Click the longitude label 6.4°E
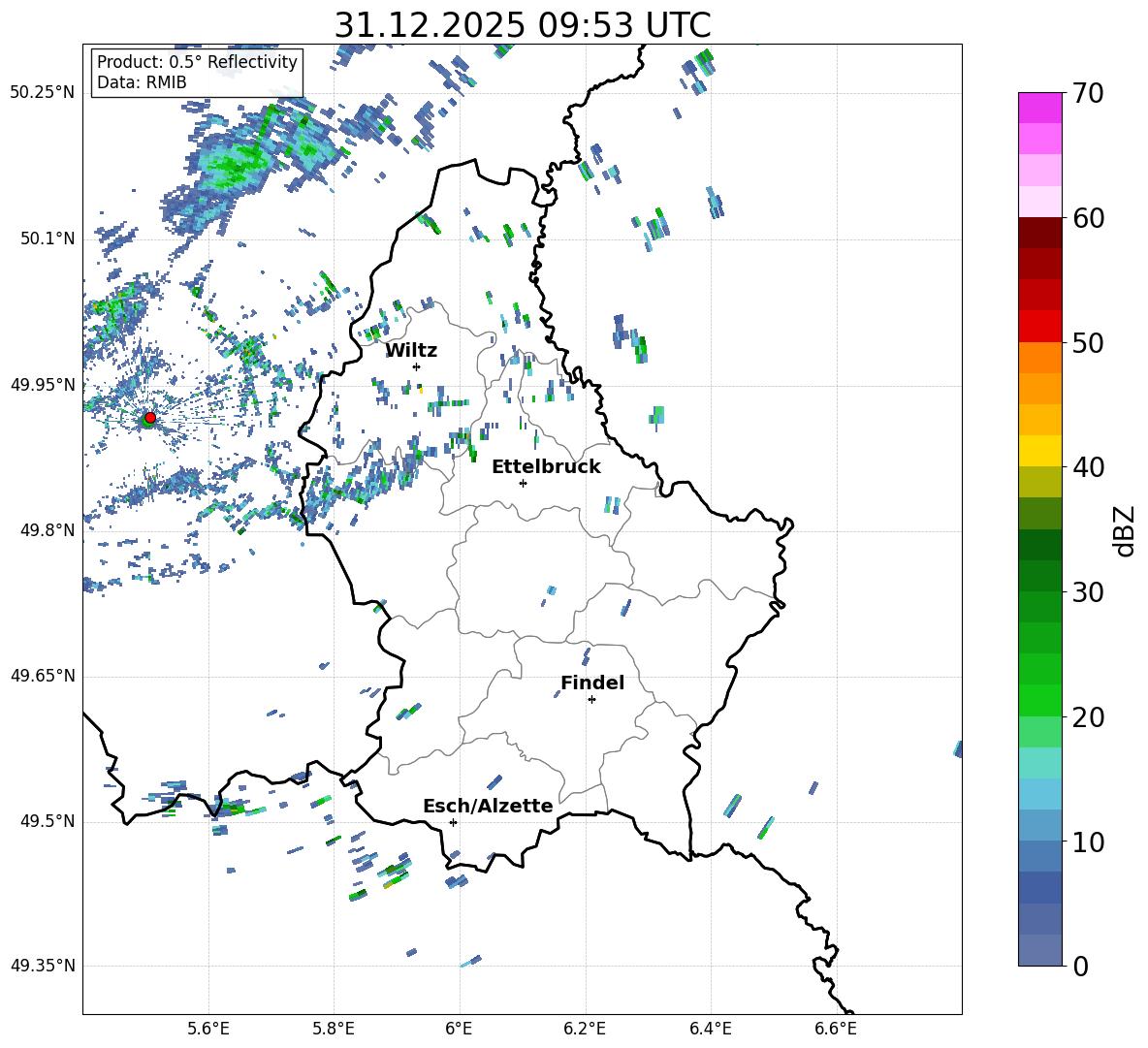The width and height of the screenshot is (1148, 1048). pos(710,1029)
